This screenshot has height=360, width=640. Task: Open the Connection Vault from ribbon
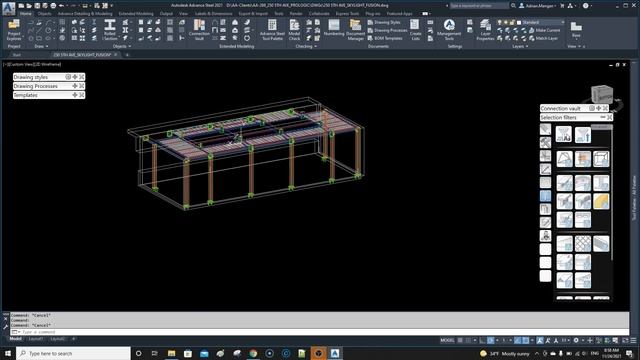(x=199, y=29)
